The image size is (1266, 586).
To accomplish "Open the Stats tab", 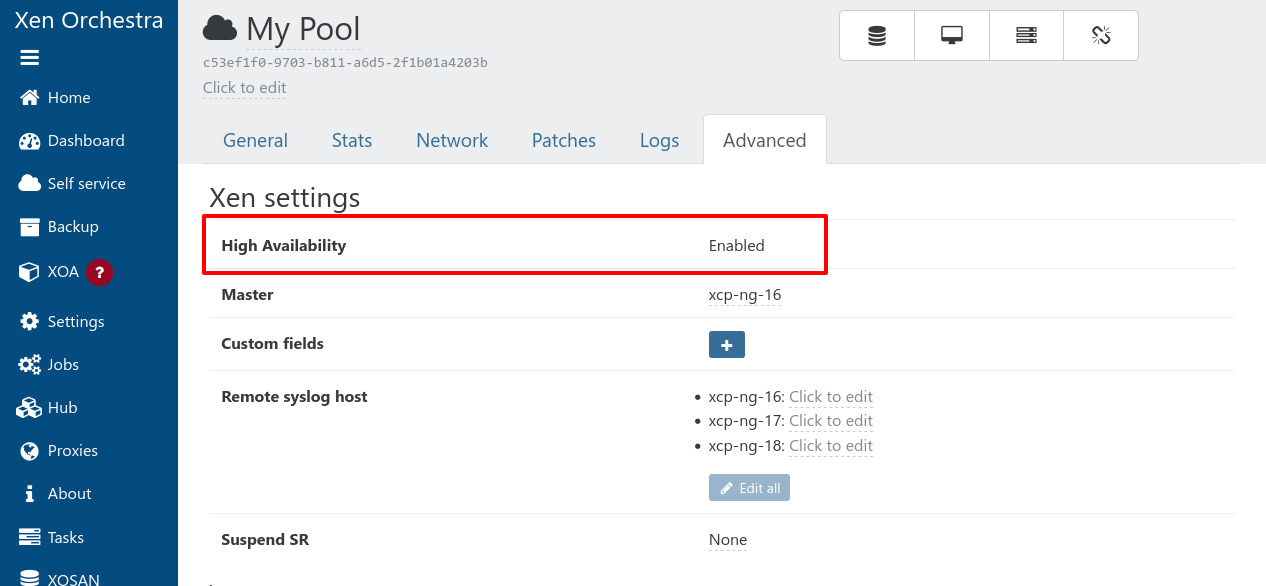I will [x=352, y=141].
